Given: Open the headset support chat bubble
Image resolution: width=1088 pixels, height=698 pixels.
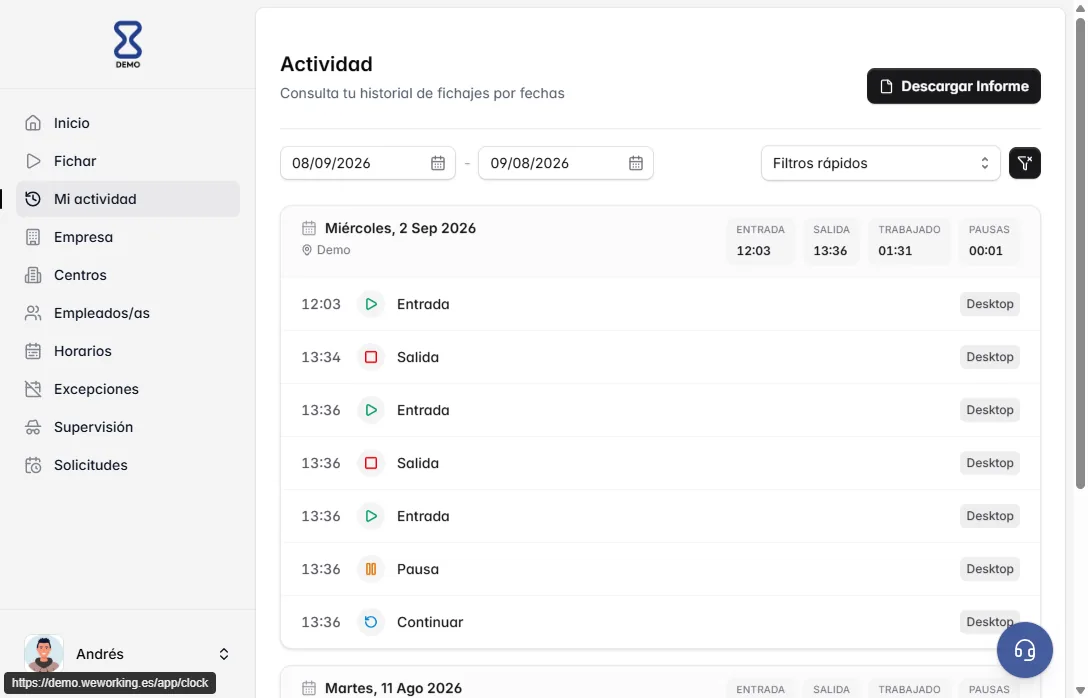Looking at the screenshot, I should tap(1024, 650).
